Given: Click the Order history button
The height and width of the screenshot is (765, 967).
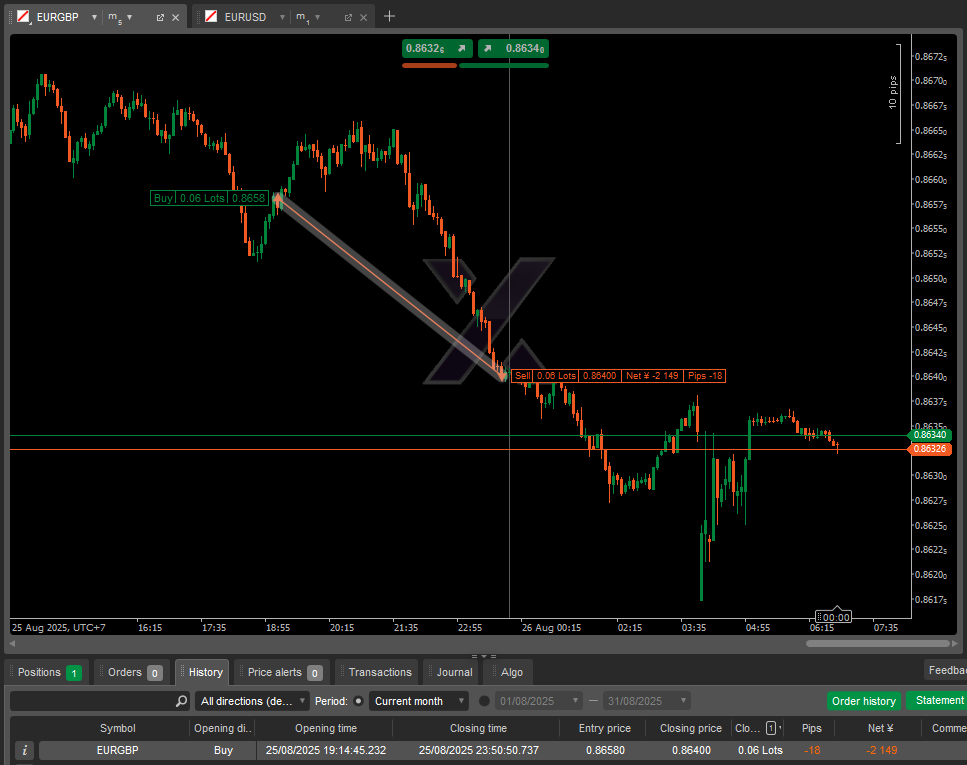Looking at the screenshot, I should tap(864, 701).
